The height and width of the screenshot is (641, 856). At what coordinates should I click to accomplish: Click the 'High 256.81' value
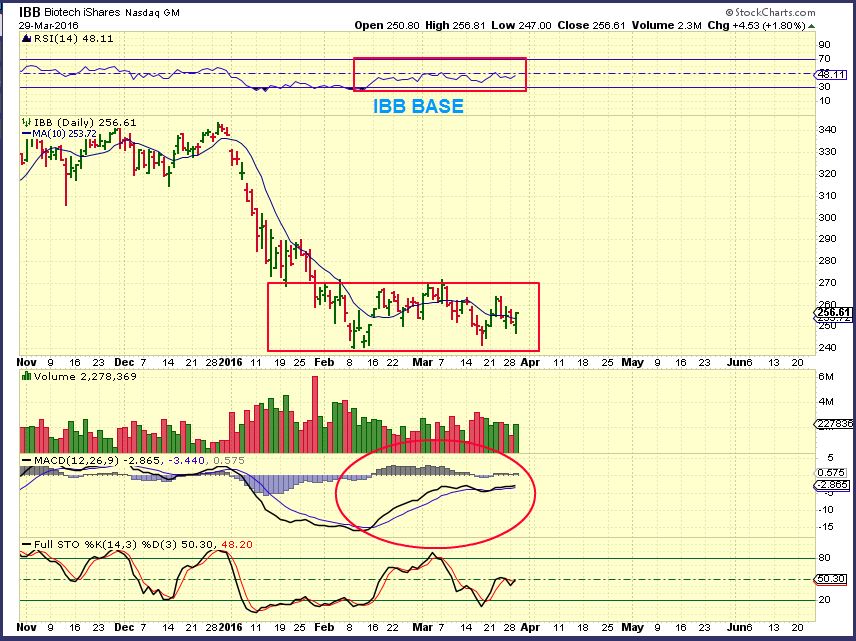pyautogui.click(x=455, y=25)
